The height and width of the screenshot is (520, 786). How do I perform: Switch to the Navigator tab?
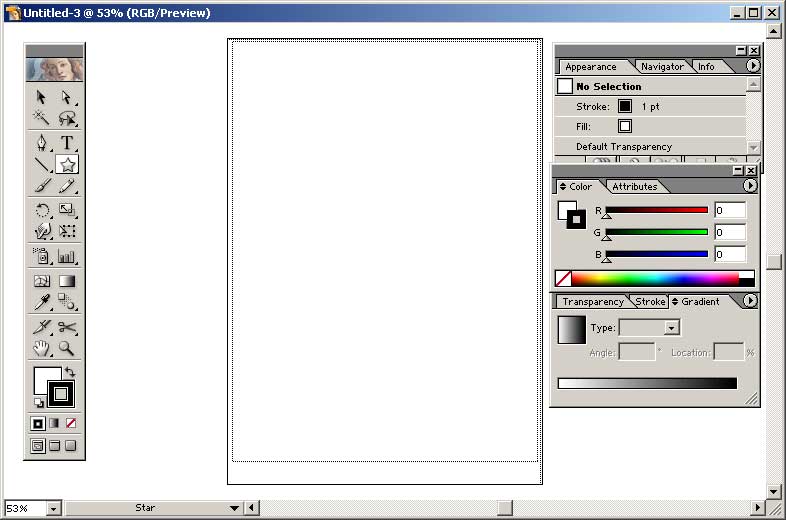pyautogui.click(x=662, y=67)
